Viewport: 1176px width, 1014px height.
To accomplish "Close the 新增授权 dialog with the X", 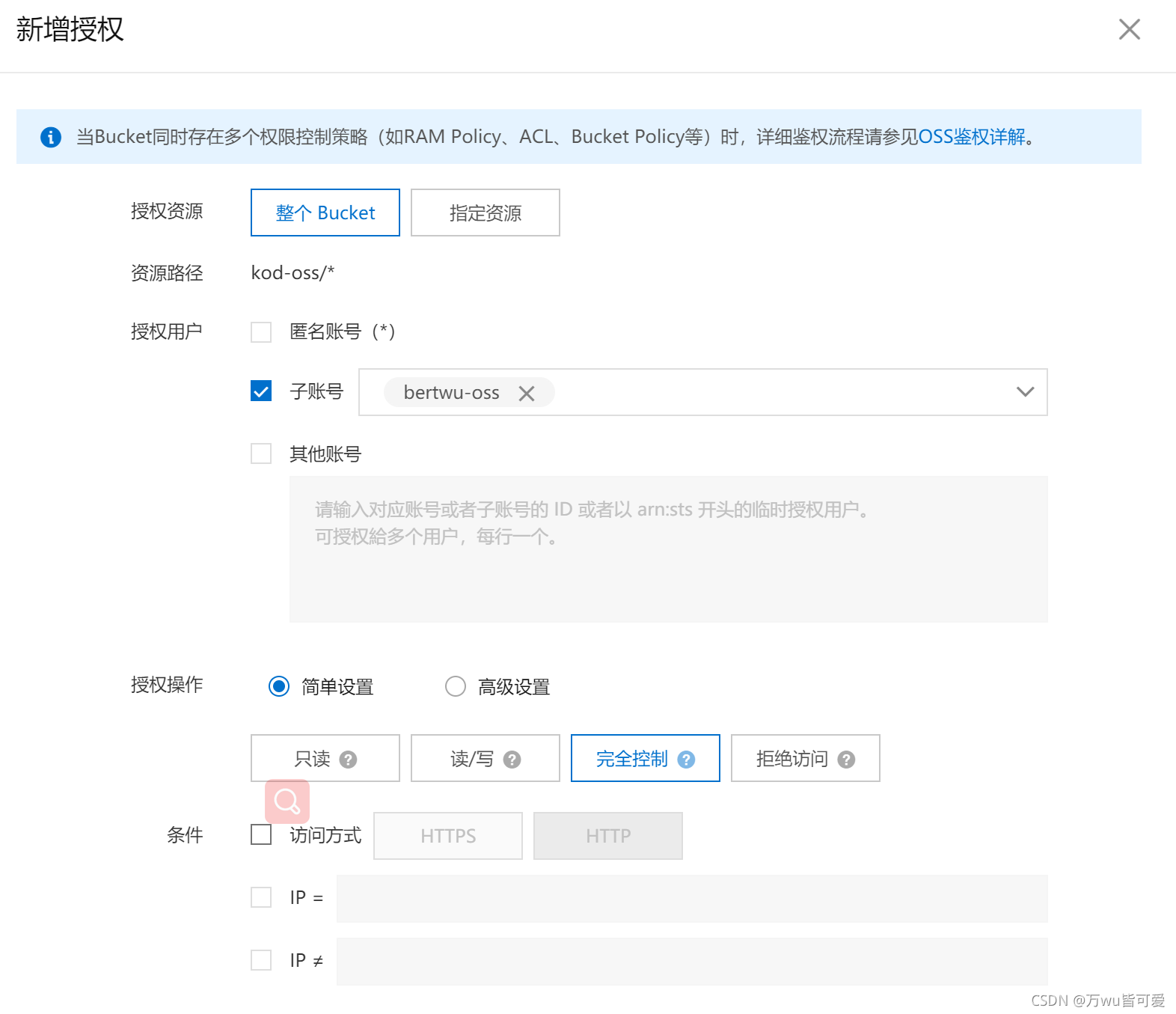I will pos(1129,29).
